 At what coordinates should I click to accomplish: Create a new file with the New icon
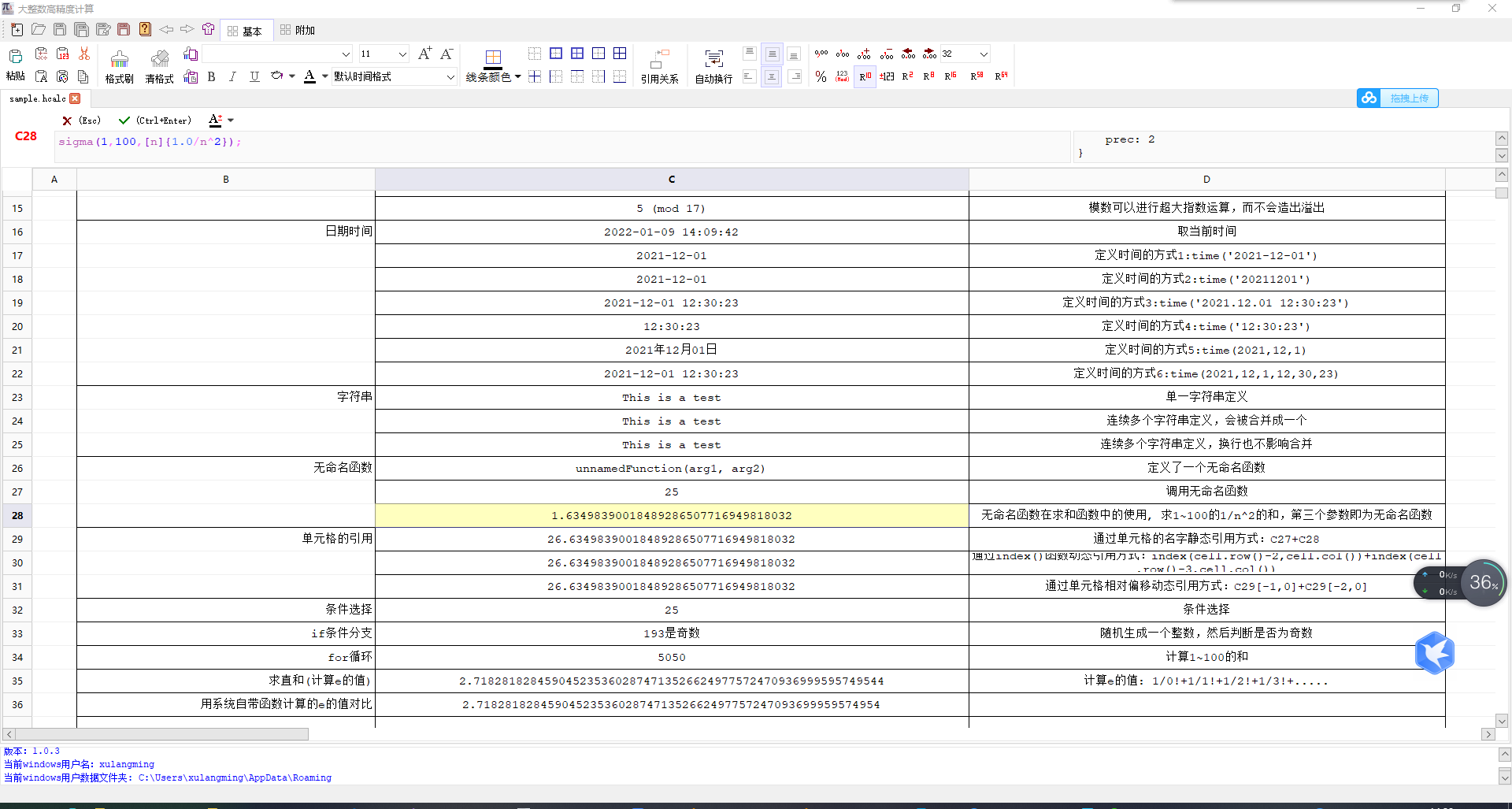[17, 30]
